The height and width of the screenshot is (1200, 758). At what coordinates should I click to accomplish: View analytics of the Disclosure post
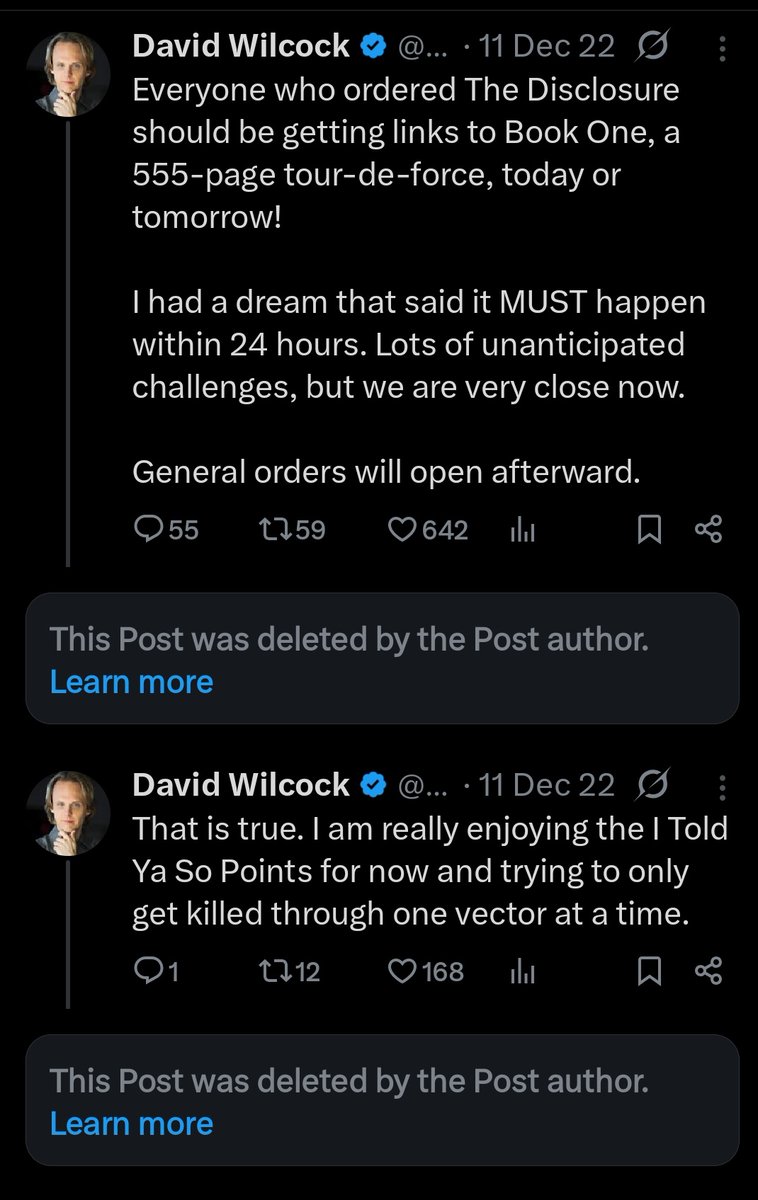(x=524, y=530)
